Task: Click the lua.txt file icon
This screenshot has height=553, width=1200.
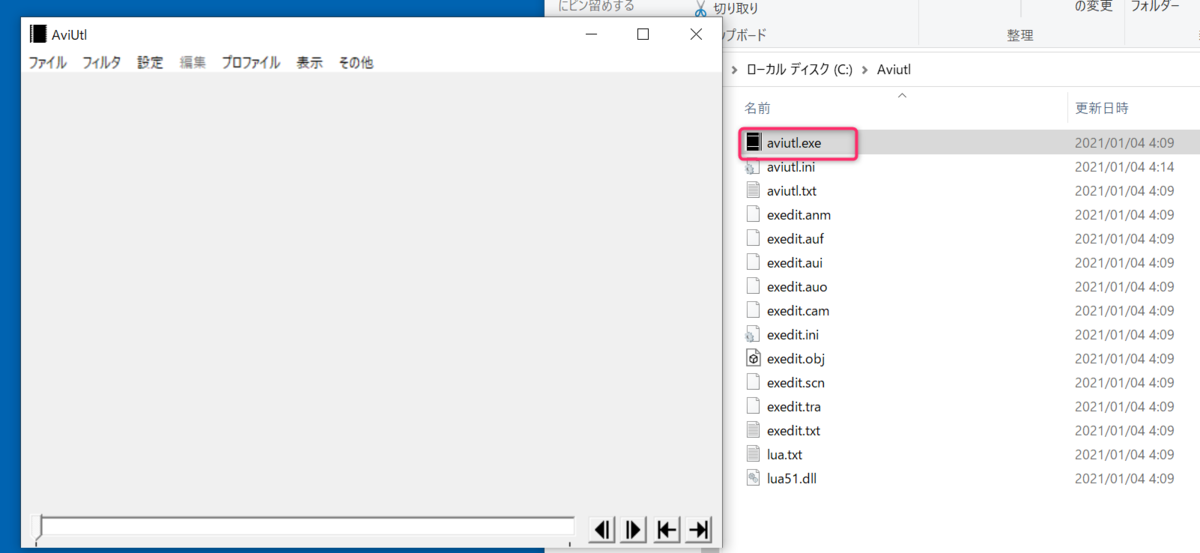Action: 754,455
